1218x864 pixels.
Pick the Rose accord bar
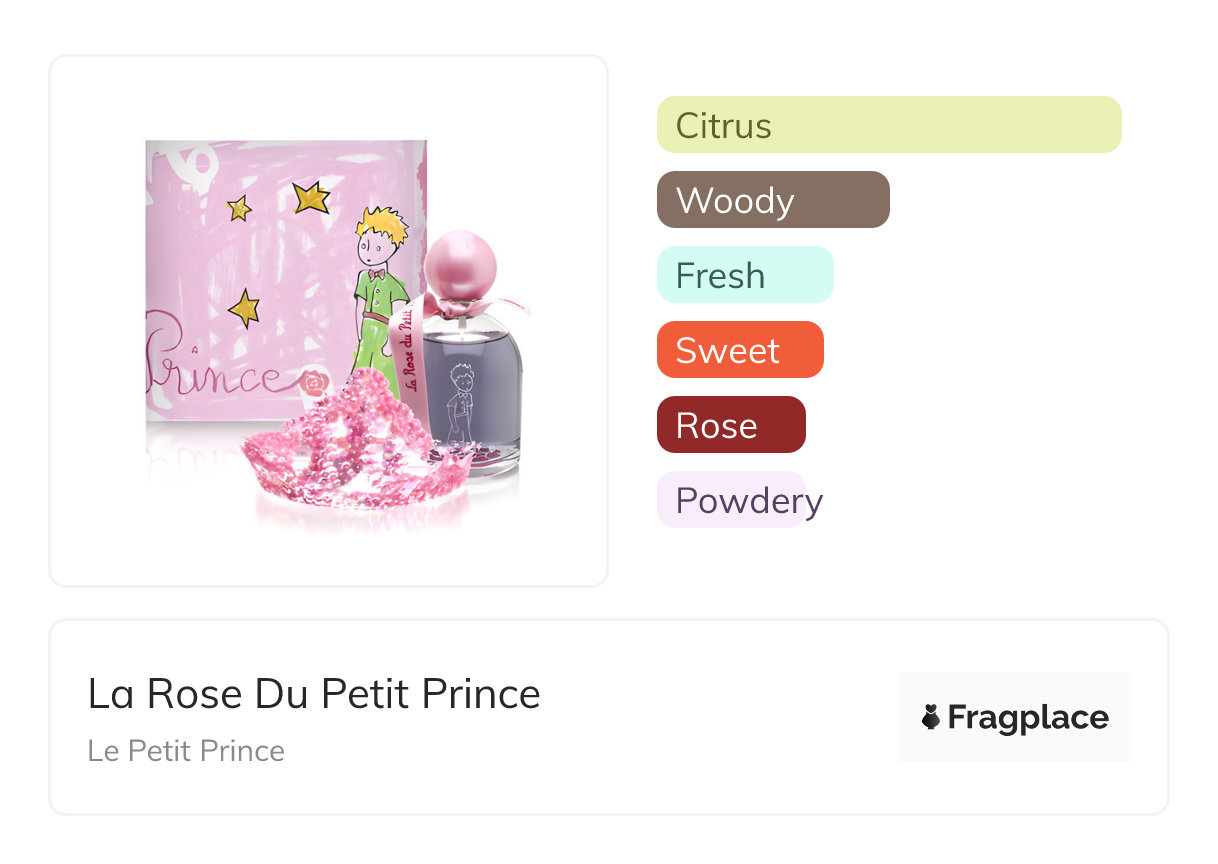point(731,425)
